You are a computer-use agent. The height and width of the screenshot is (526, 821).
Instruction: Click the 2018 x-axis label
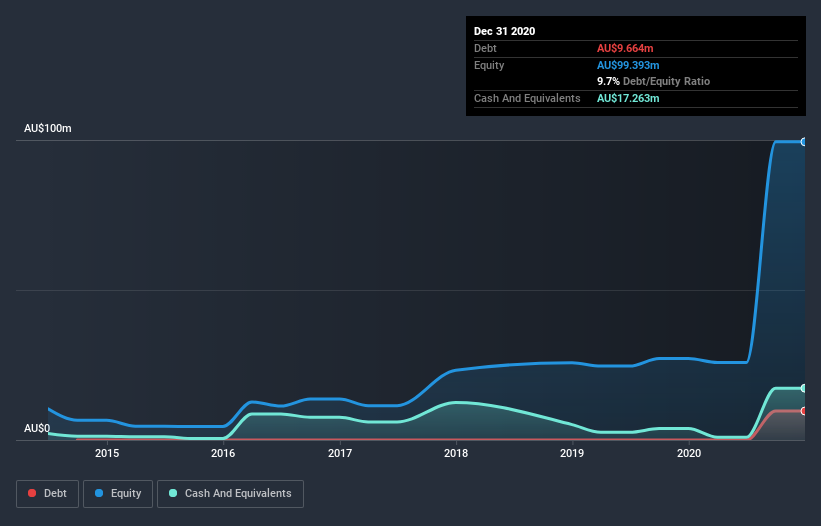point(456,453)
